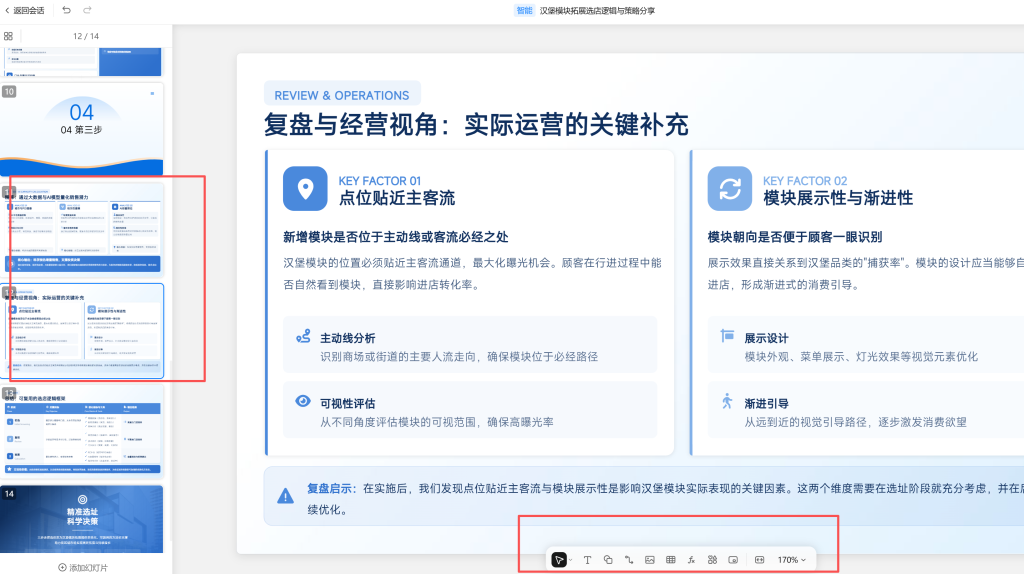Click the 智能 tag beside document title

(x=524, y=10)
